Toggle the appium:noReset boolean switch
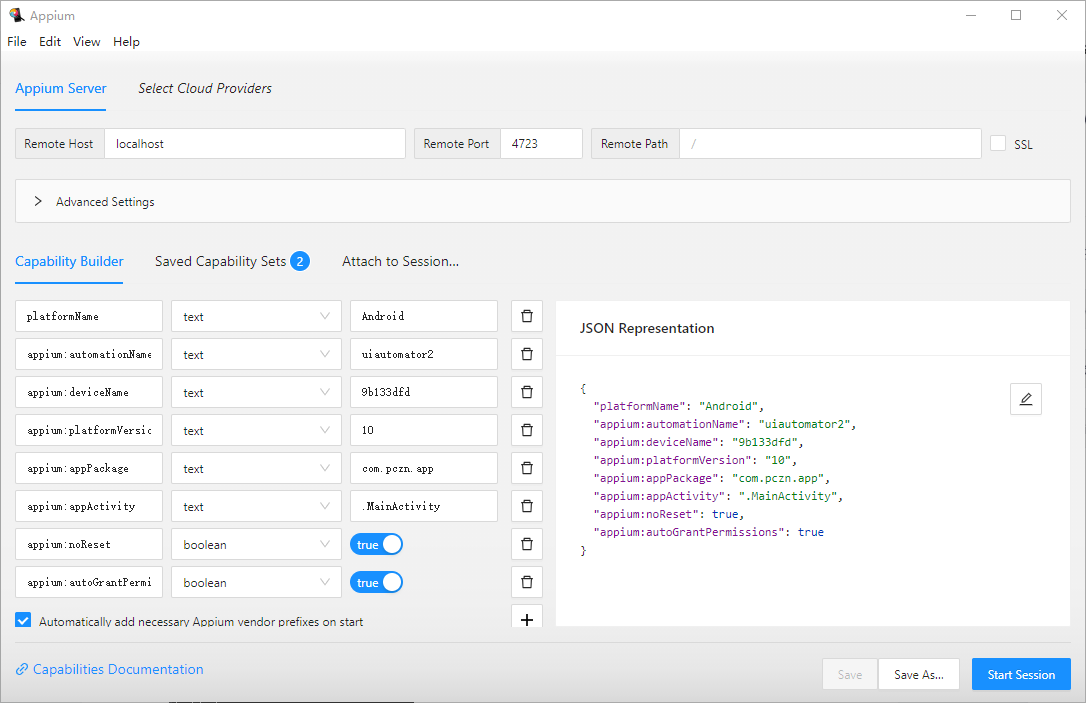This screenshot has width=1086, height=703. (x=376, y=544)
